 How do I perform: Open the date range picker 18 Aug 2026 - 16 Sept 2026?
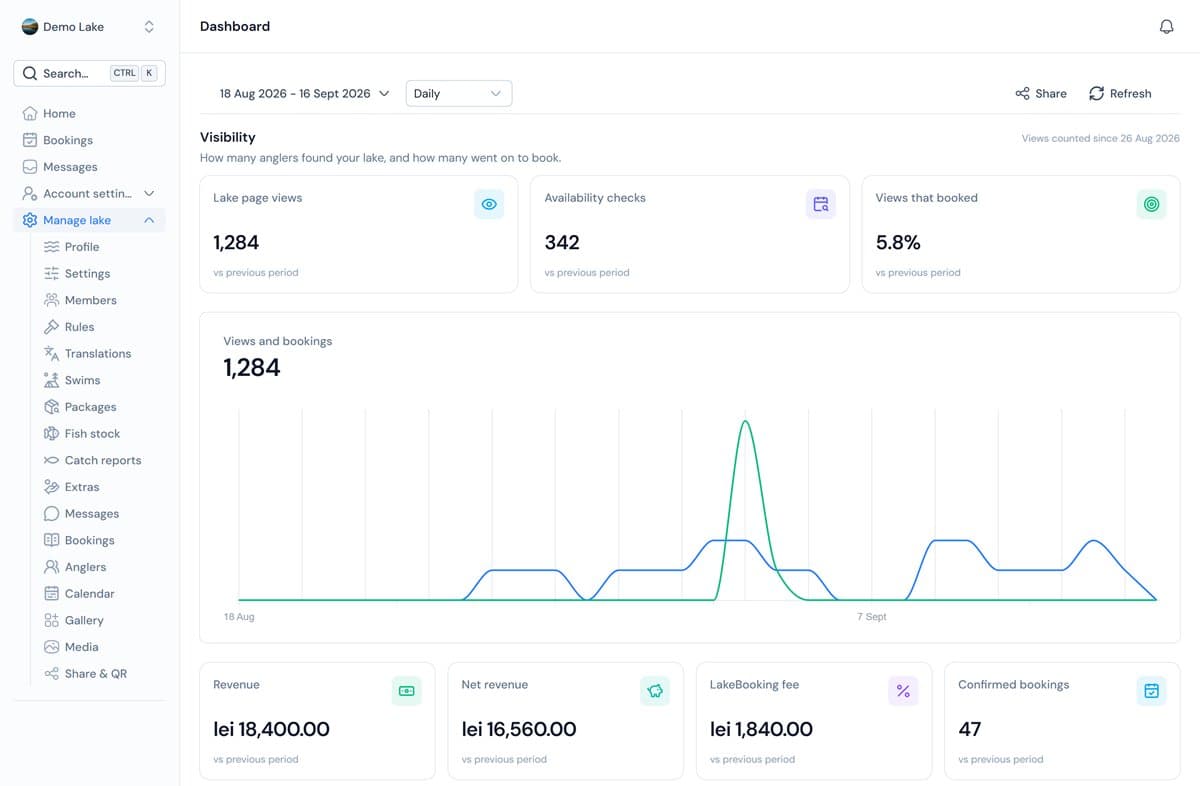coord(304,93)
